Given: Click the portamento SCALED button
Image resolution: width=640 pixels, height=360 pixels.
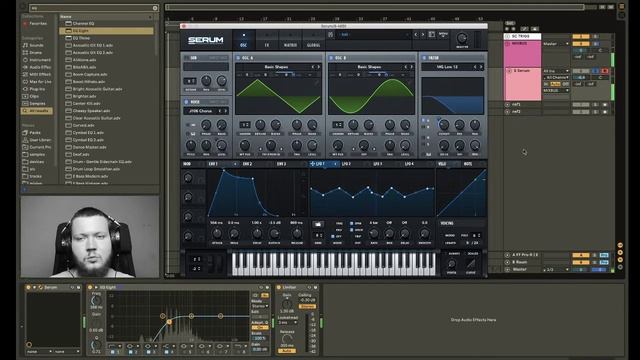Looking at the screenshot, I should 473,254.
